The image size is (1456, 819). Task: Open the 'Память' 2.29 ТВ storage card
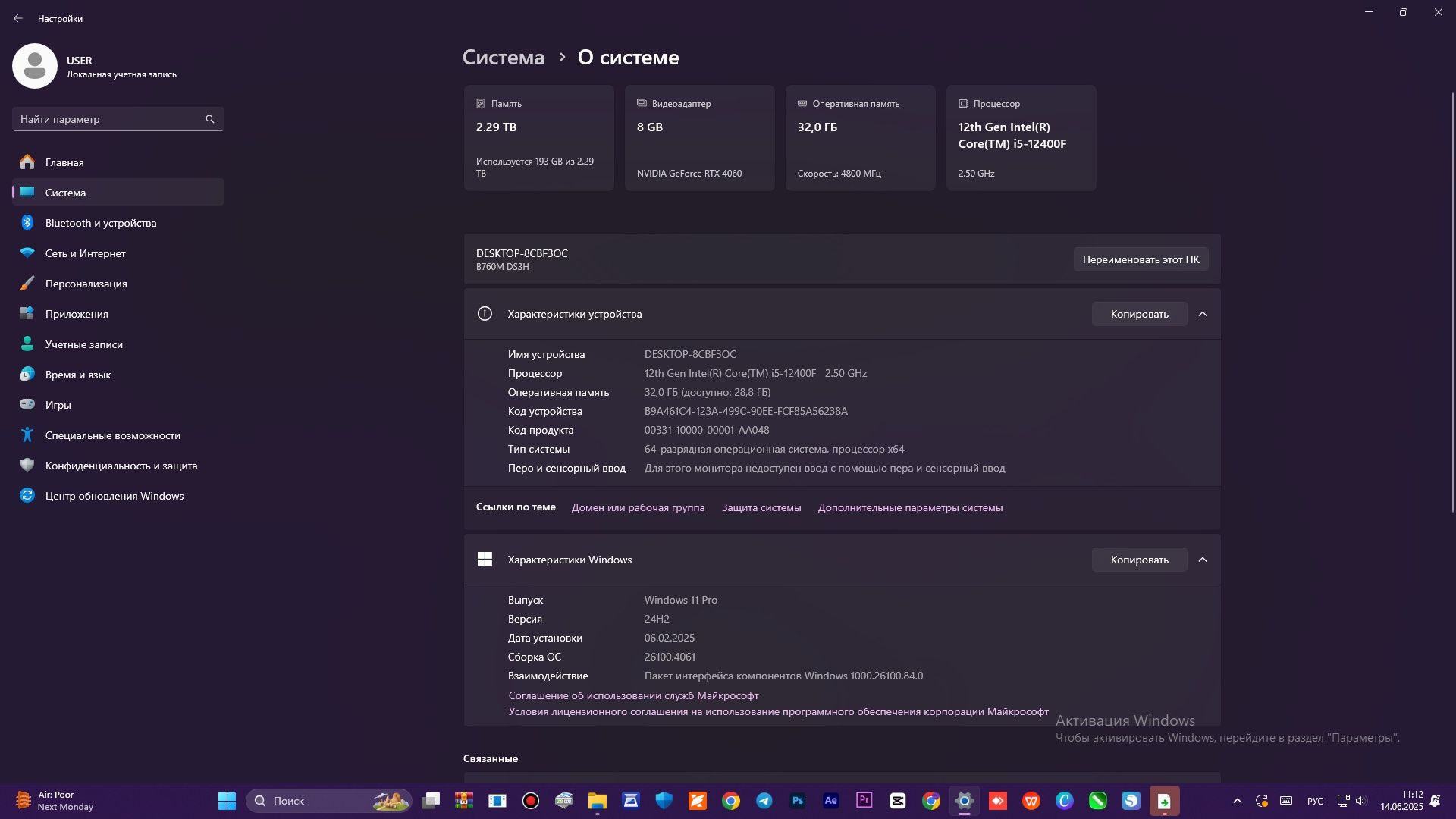539,138
